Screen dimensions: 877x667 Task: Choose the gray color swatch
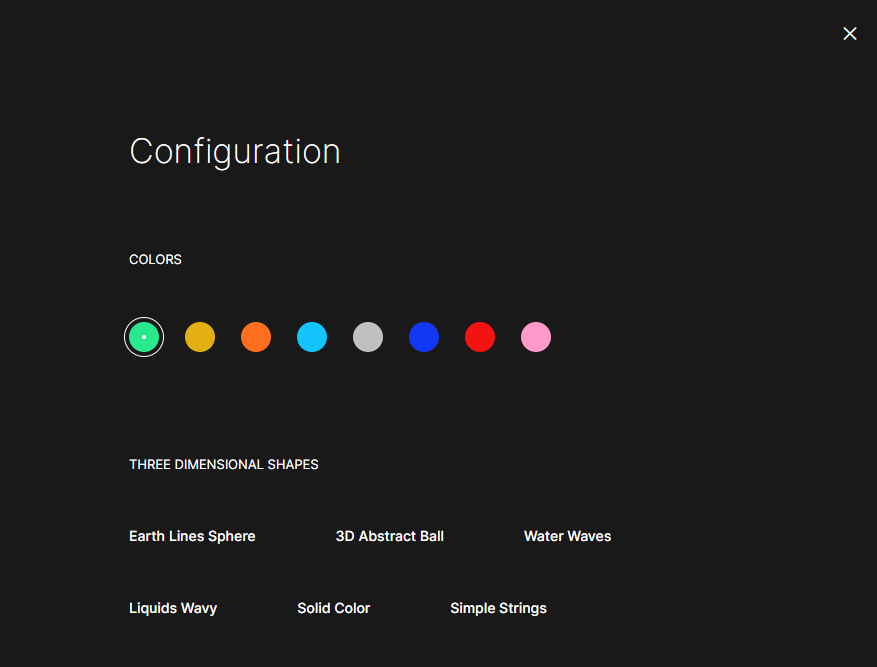[368, 337]
